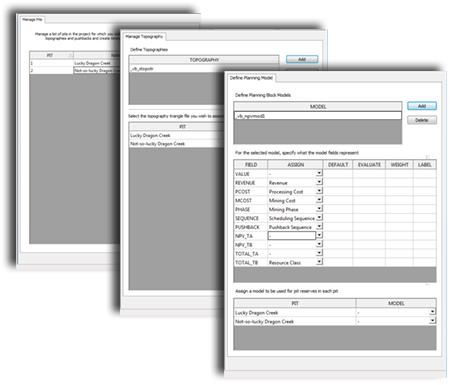The height and width of the screenshot is (385, 453).
Task: Open the PCOST Processing Cost dropdown arrow
Action: pyautogui.click(x=319, y=191)
